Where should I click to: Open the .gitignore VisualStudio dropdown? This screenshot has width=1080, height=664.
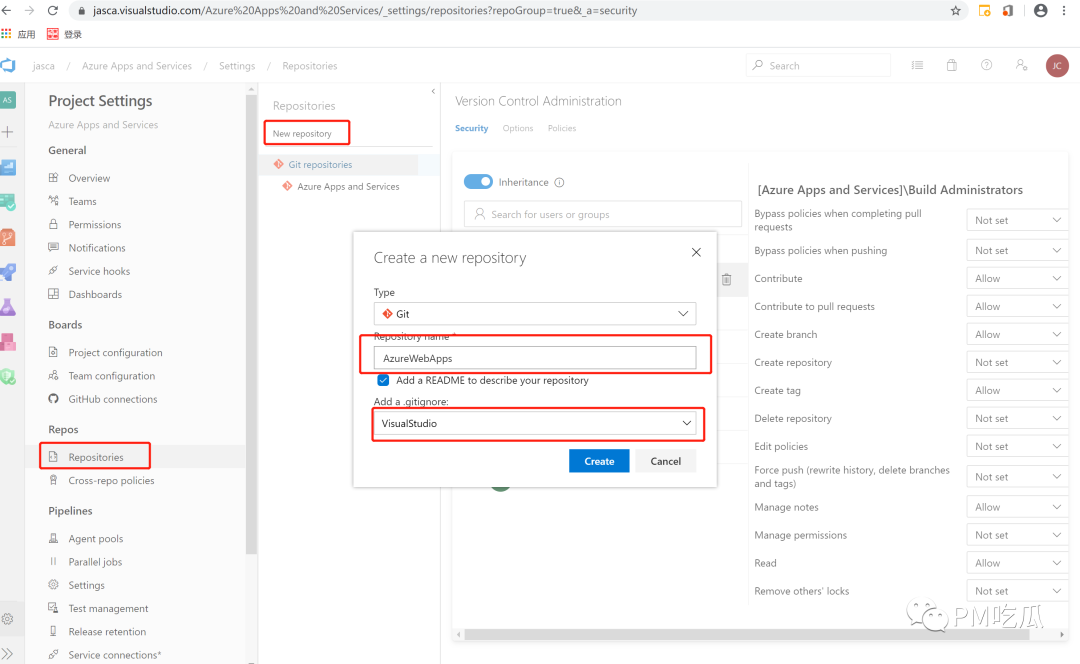coord(537,423)
